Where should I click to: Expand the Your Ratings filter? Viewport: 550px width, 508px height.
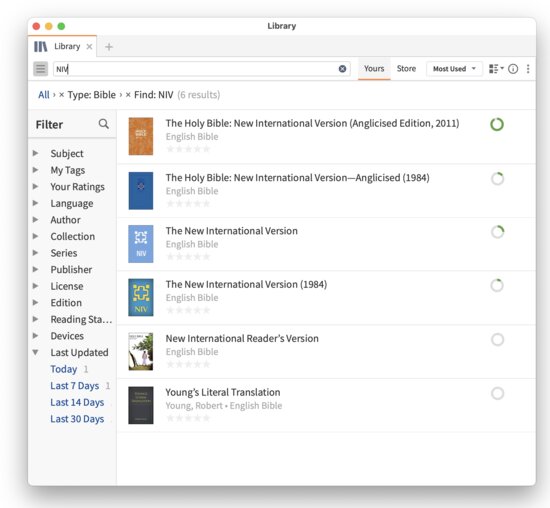35,186
